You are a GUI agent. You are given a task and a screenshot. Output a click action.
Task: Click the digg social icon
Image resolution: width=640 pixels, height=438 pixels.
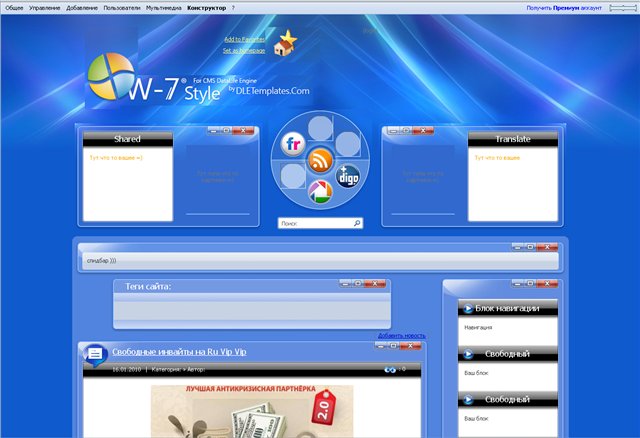(348, 176)
